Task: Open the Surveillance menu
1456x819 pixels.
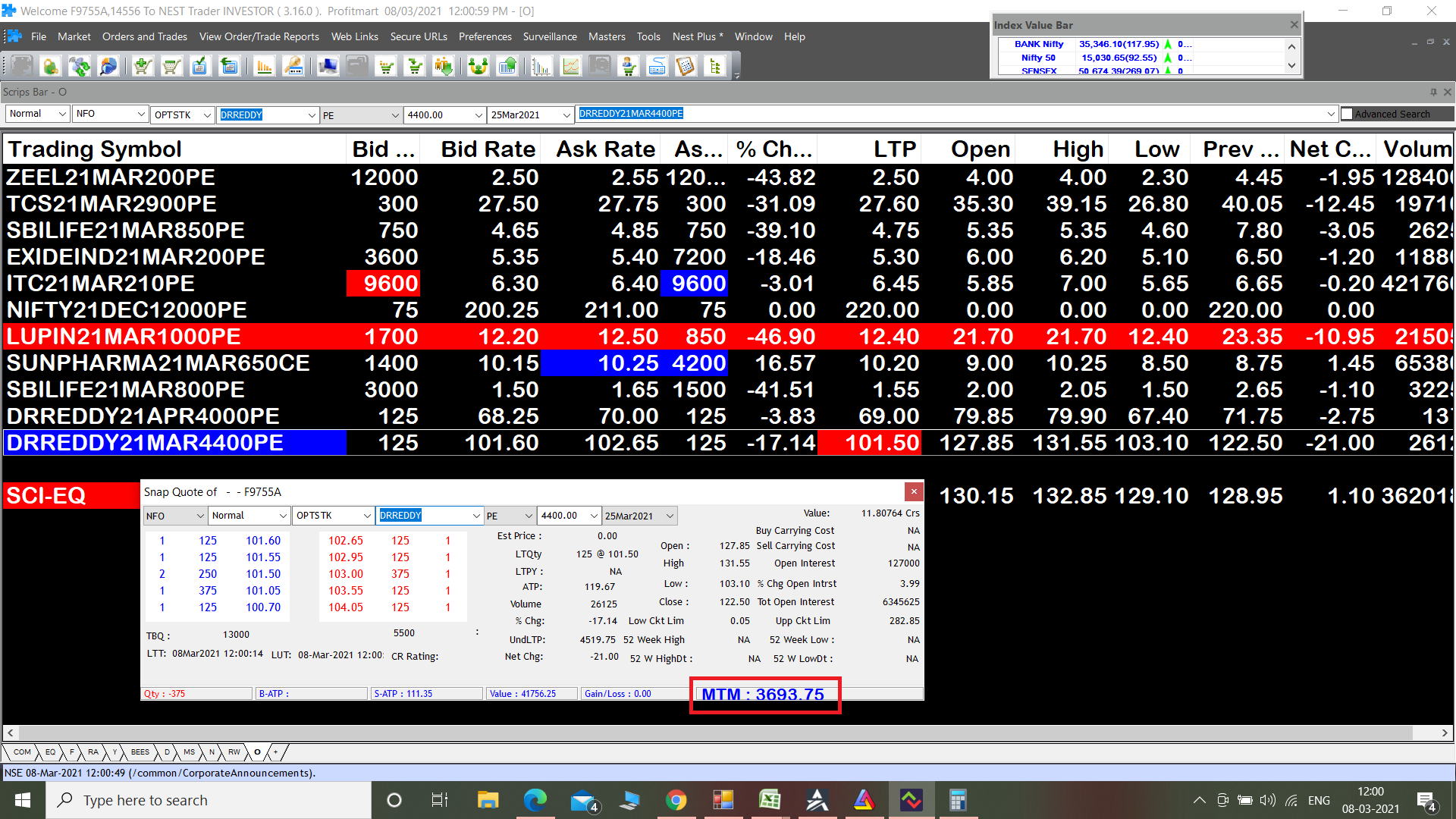Action: [549, 36]
